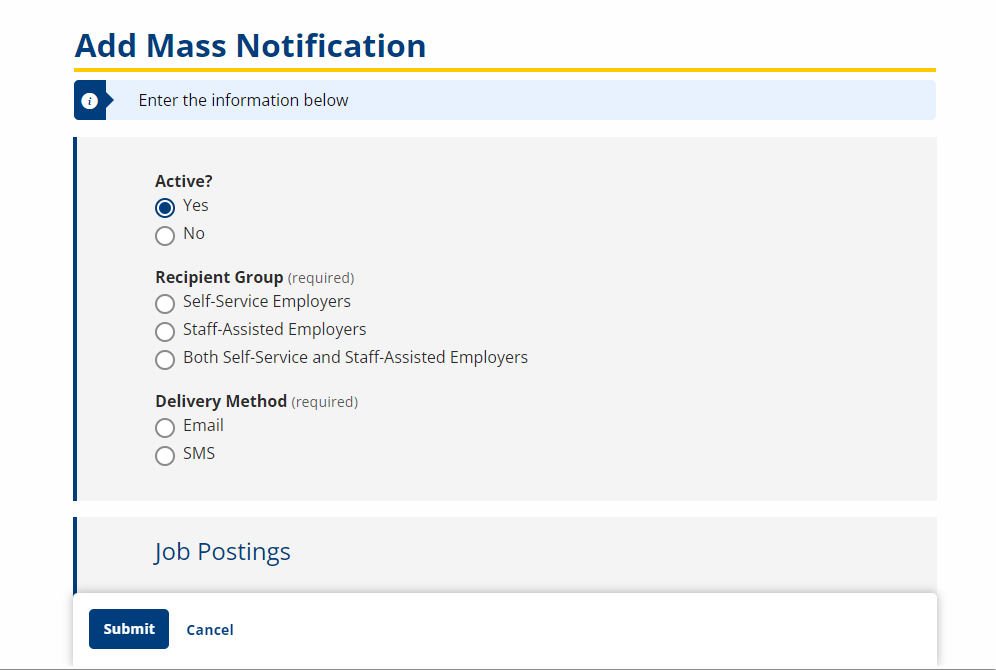Click the 'Enter the information below' message

coord(243,100)
